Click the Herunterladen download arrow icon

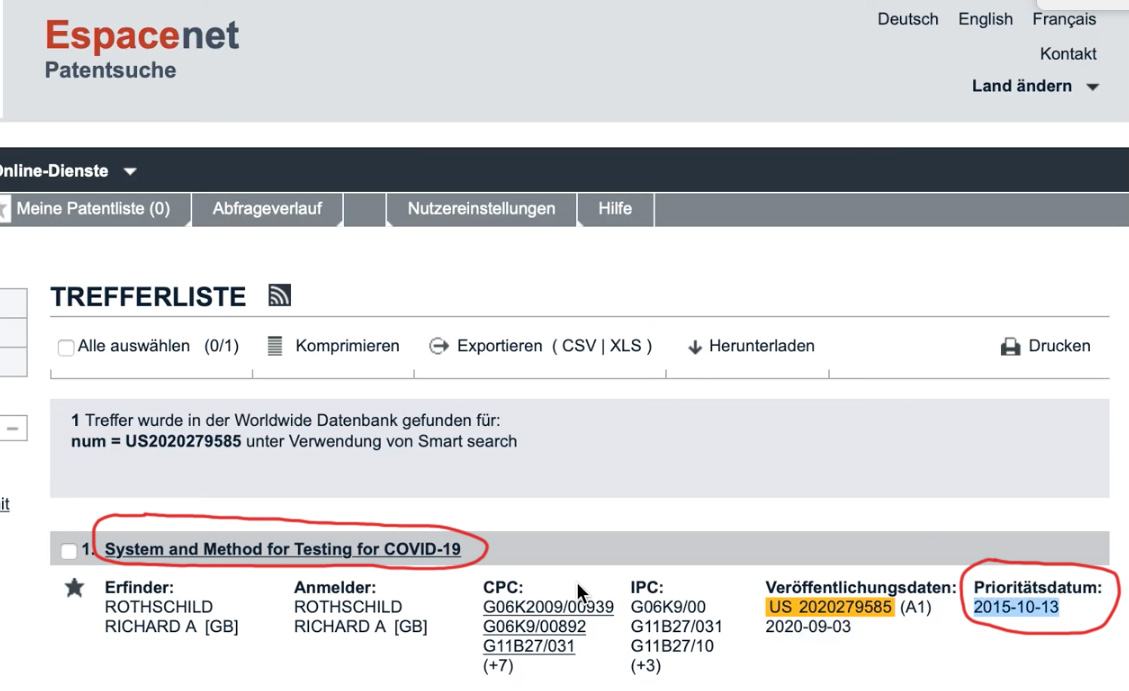tap(695, 347)
